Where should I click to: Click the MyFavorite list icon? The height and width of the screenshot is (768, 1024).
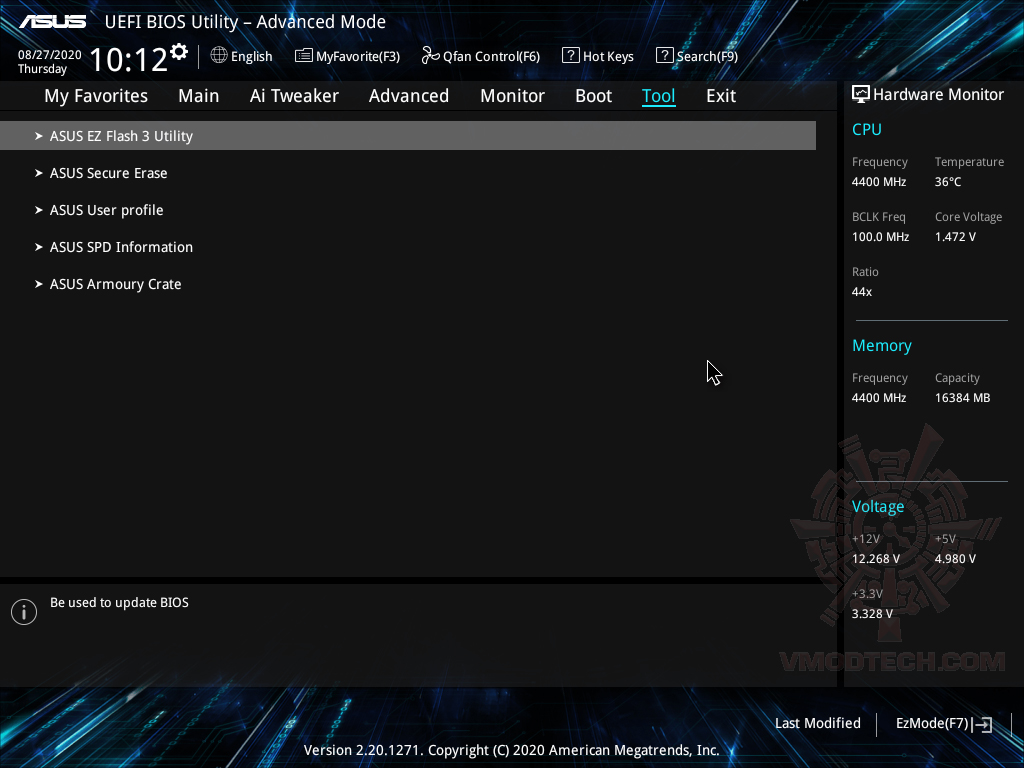pyautogui.click(x=303, y=56)
